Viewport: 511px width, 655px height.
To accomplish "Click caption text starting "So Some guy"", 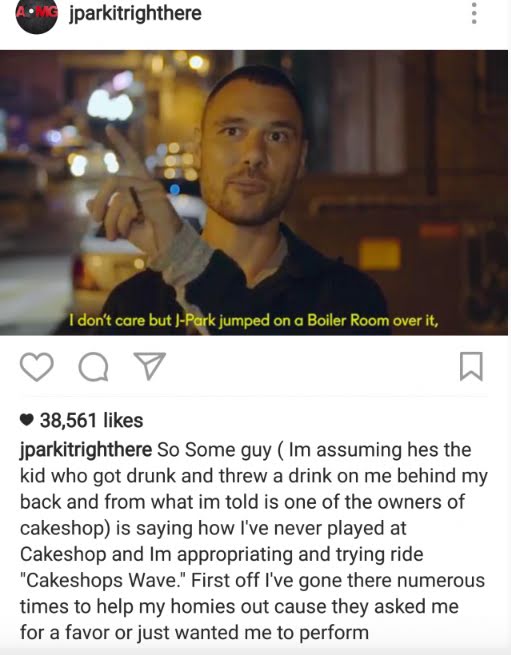I will point(314,450).
